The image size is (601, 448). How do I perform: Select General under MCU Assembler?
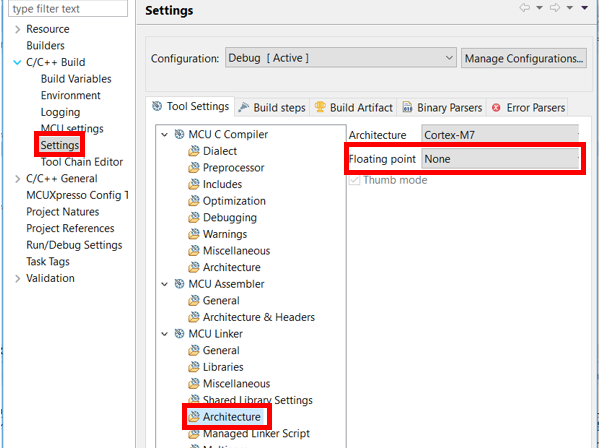point(221,300)
